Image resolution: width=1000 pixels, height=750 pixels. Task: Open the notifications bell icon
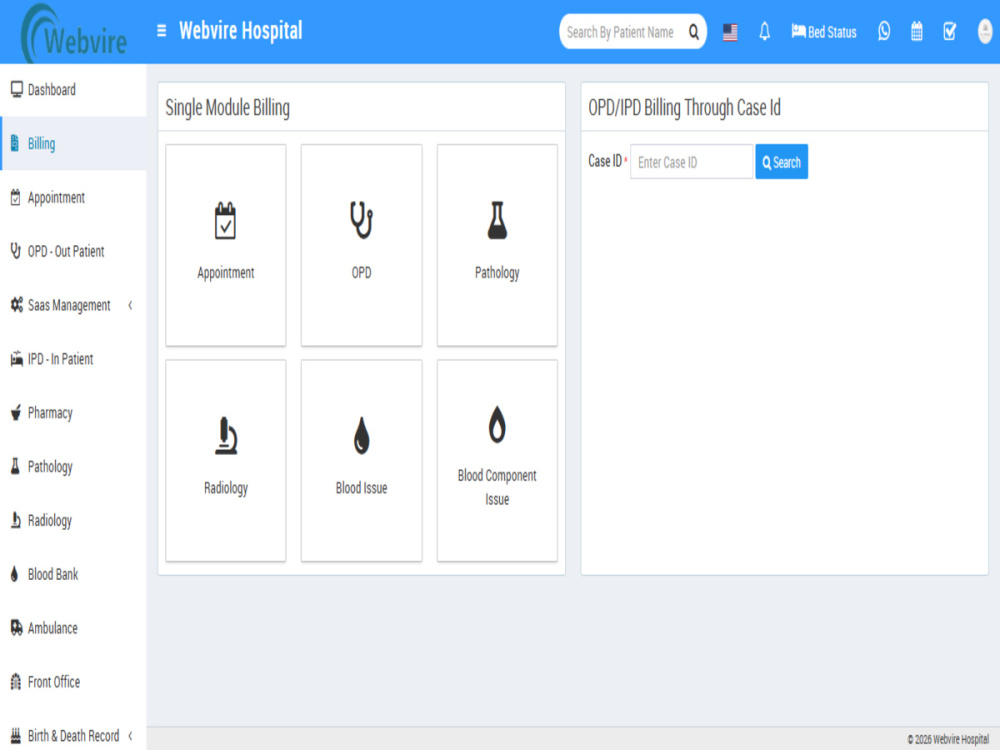click(764, 31)
